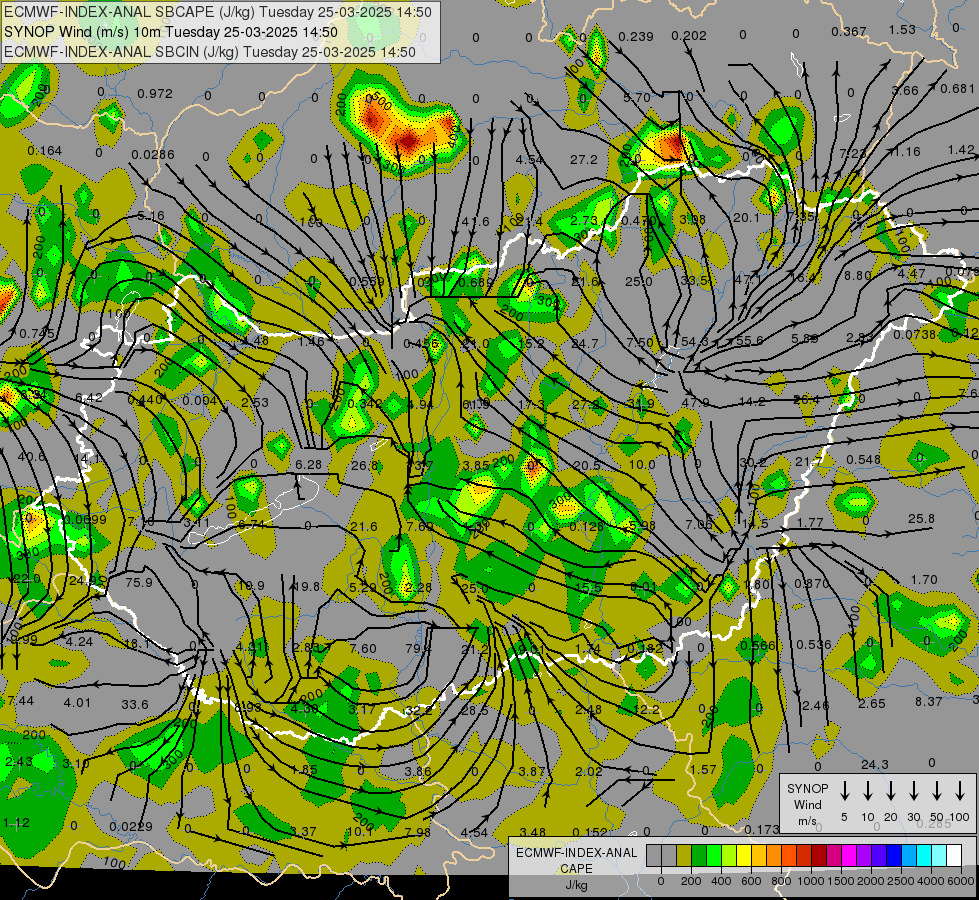Click the map value 0.152

[x=589, y=832]
